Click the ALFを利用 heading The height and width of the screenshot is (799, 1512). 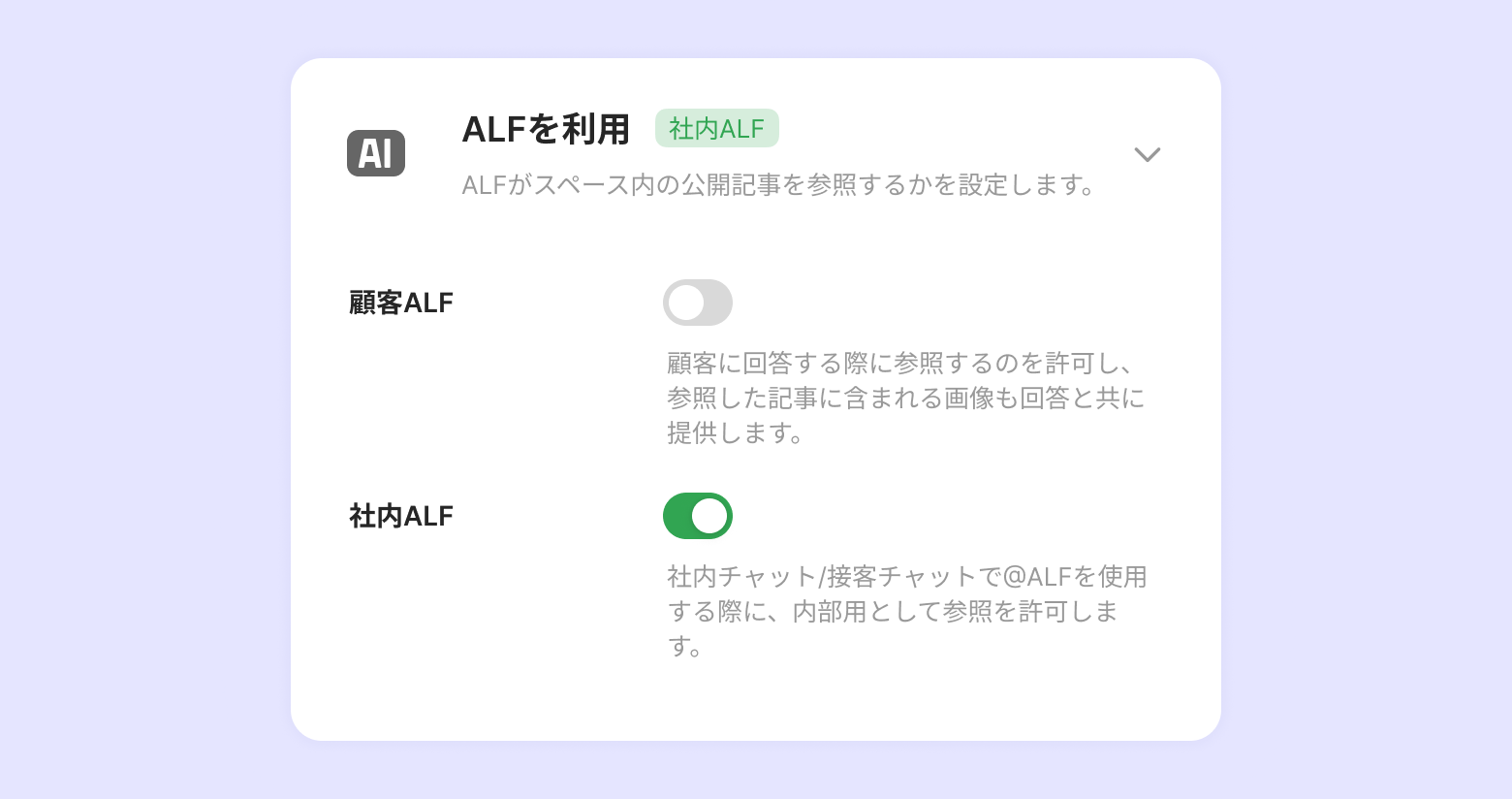[x=546, y=129]
